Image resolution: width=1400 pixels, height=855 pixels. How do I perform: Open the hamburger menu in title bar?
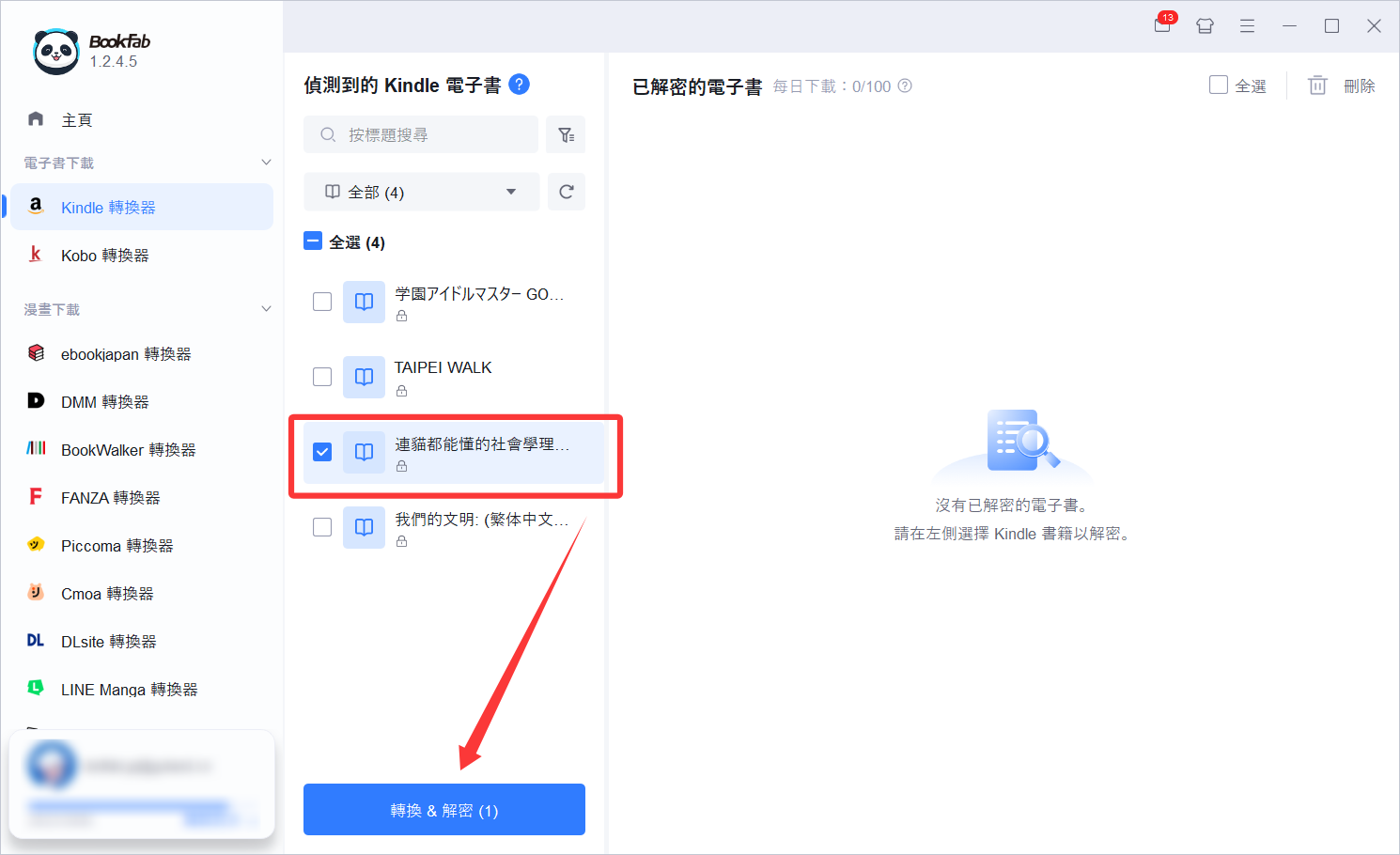click(x=1247, y=26)
